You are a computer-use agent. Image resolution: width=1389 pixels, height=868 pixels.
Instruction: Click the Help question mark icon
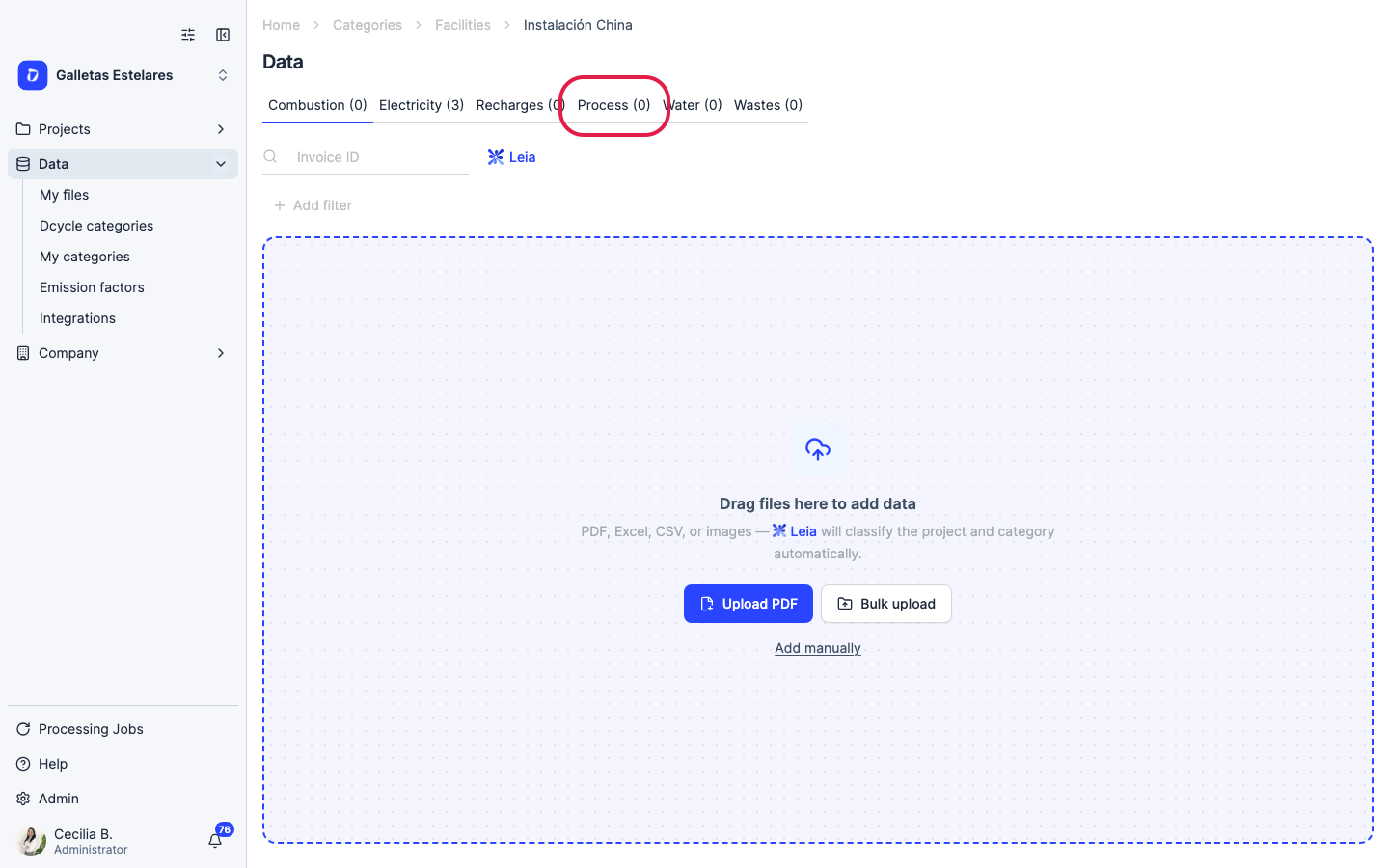pos(23,764)
